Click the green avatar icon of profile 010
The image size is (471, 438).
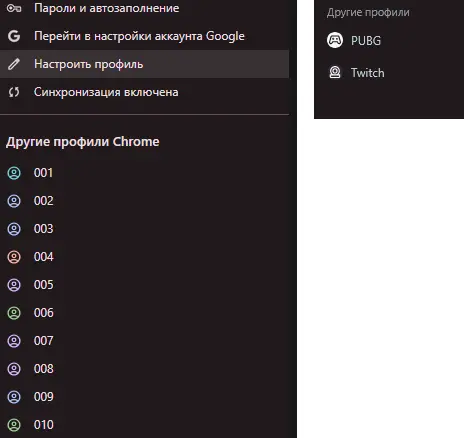click(14, 425)
